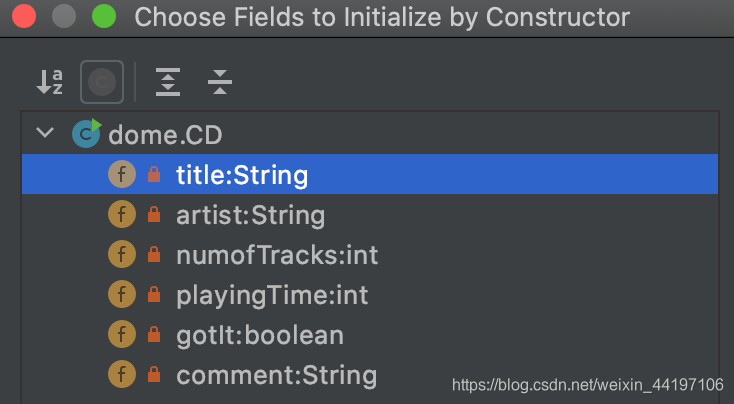The image size is (734, 404).
Task: Click the dome.CD class icon
Action: click(87, 133)
